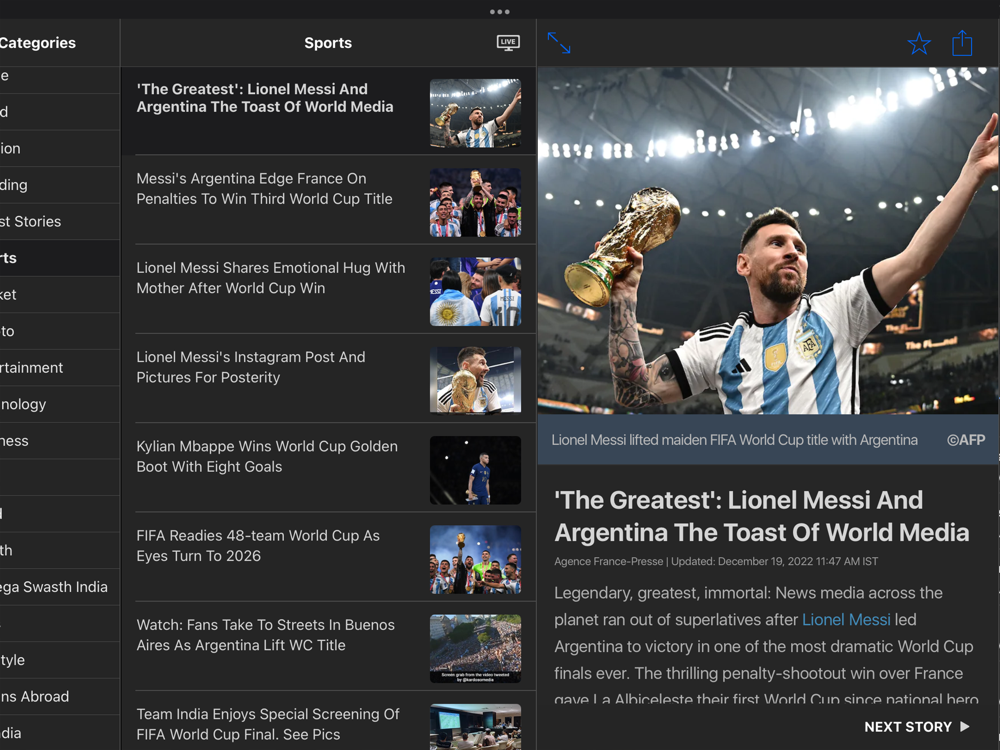
Task: Tap the main Messi article photo
Action: [x=768, y=240]
